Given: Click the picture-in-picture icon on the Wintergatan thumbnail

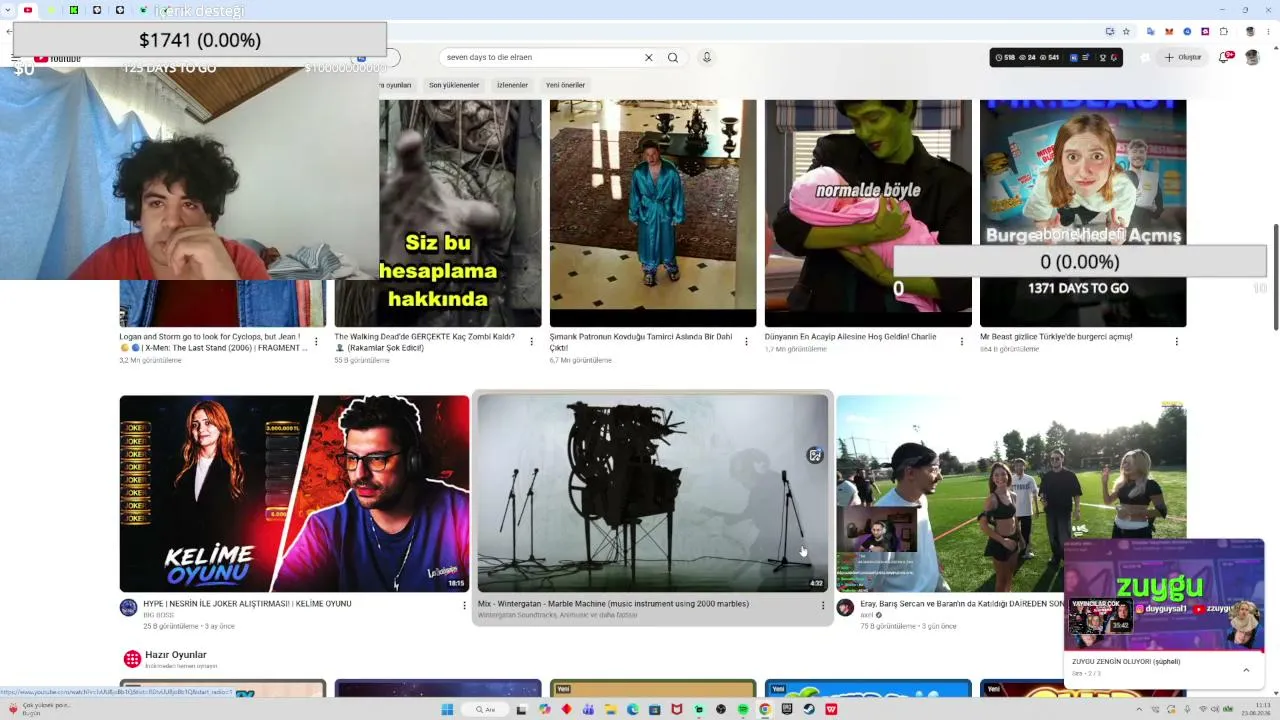Looking at the screenshot, I should [x=815, y=455].
